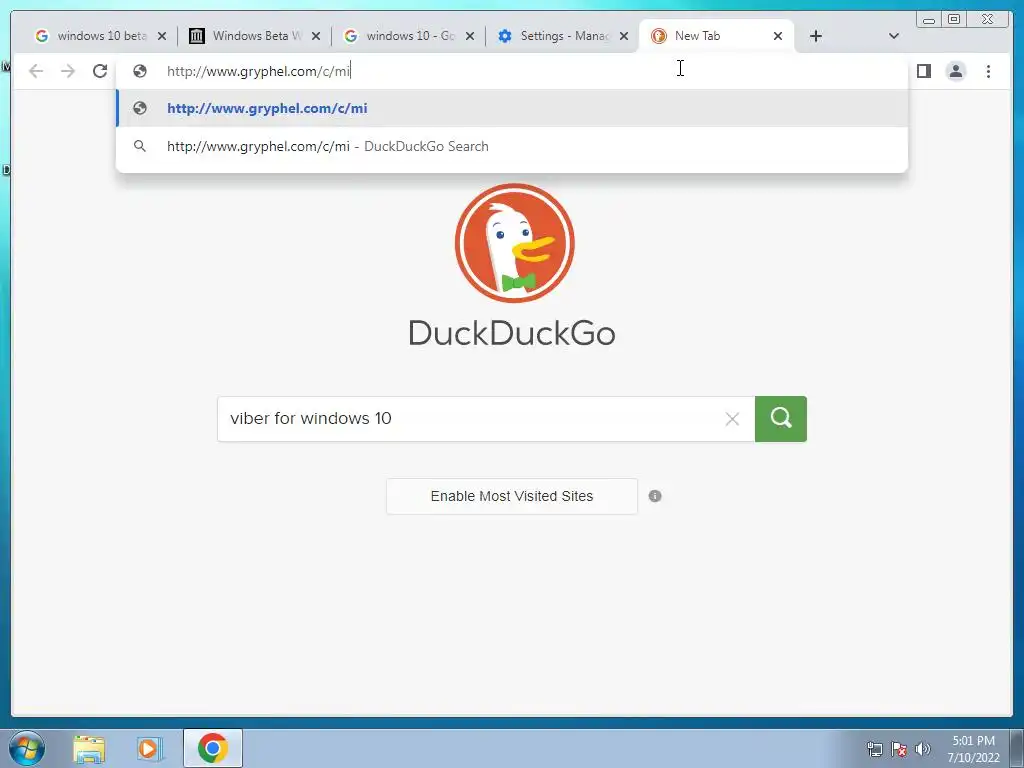The image size is (1024, 768).
Task: Clear the DuckDuckGo search field
Action: click(x=732, y=419)
